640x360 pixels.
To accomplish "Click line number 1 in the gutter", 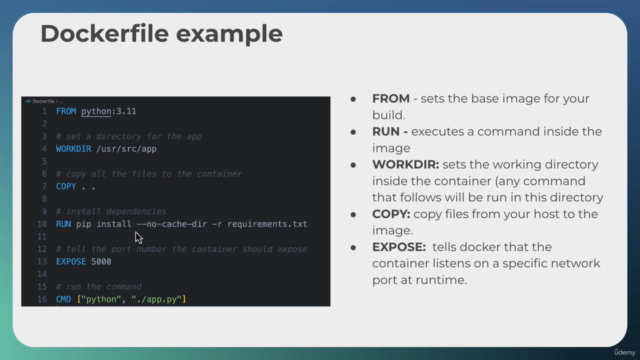I will (44, 111).
